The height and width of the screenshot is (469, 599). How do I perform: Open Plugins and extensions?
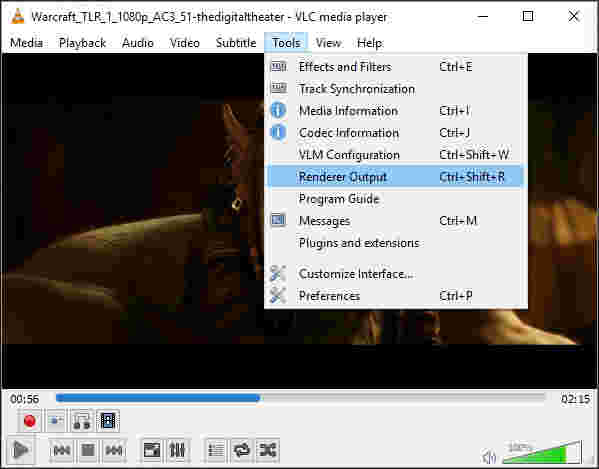click(x=396, y=243)
